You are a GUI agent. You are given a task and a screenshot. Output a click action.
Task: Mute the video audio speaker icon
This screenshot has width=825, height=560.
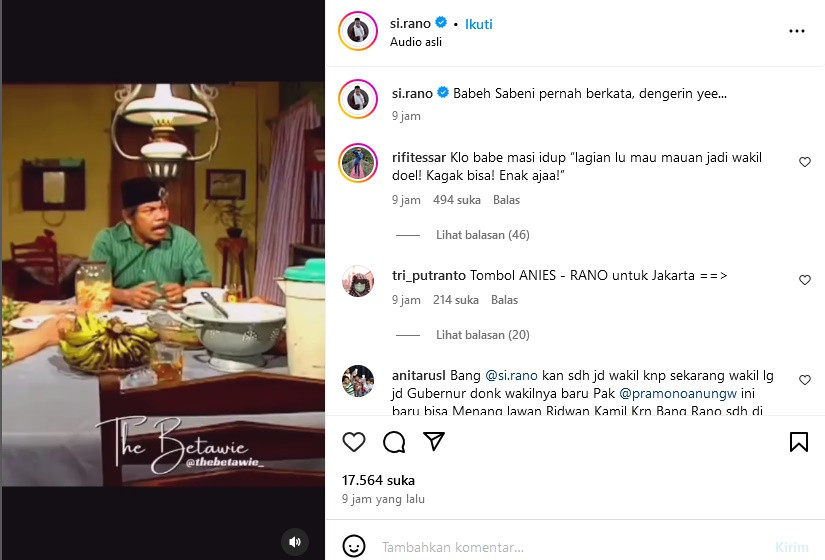[295, 542]
